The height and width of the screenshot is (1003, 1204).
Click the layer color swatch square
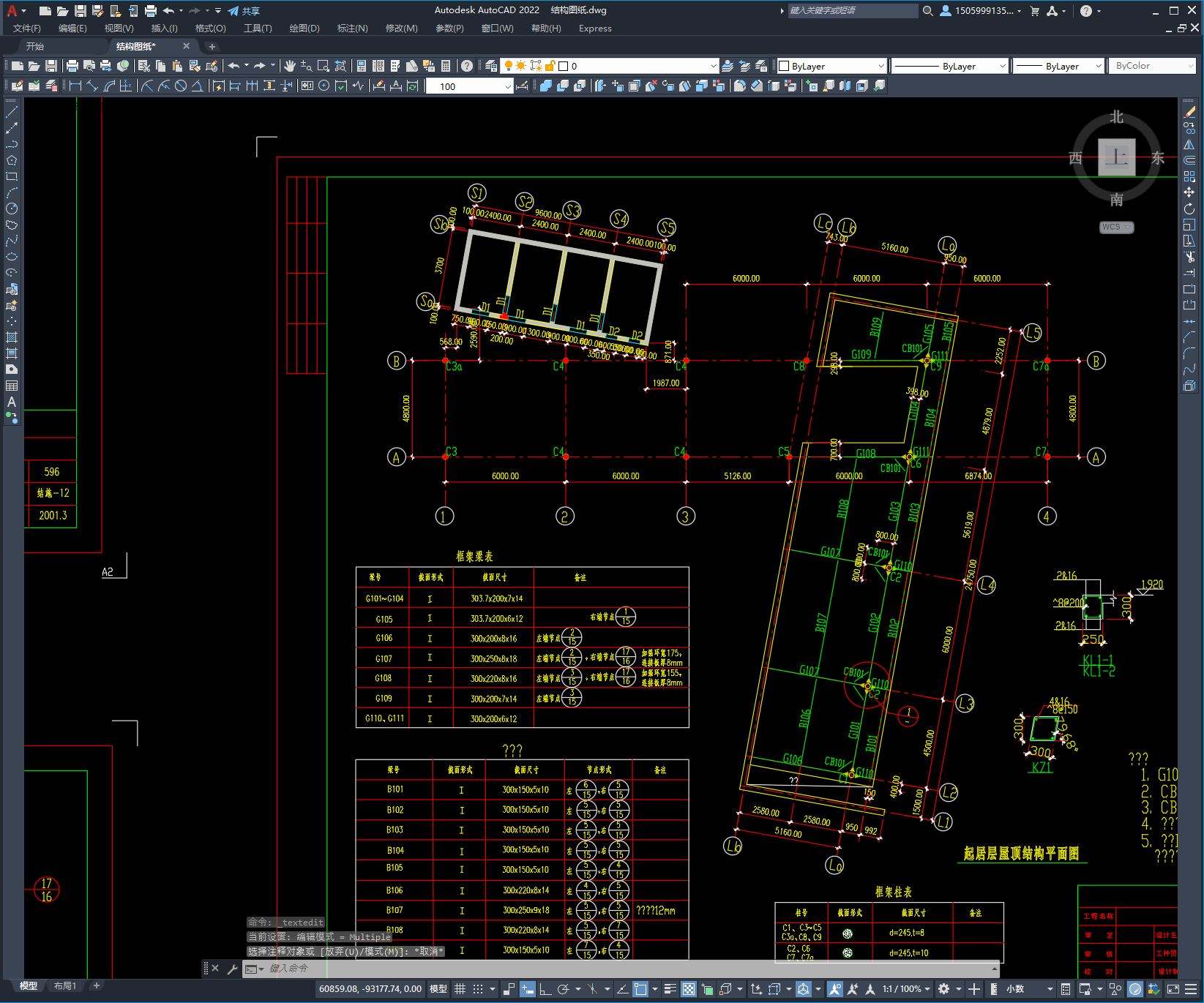point(564,66)
